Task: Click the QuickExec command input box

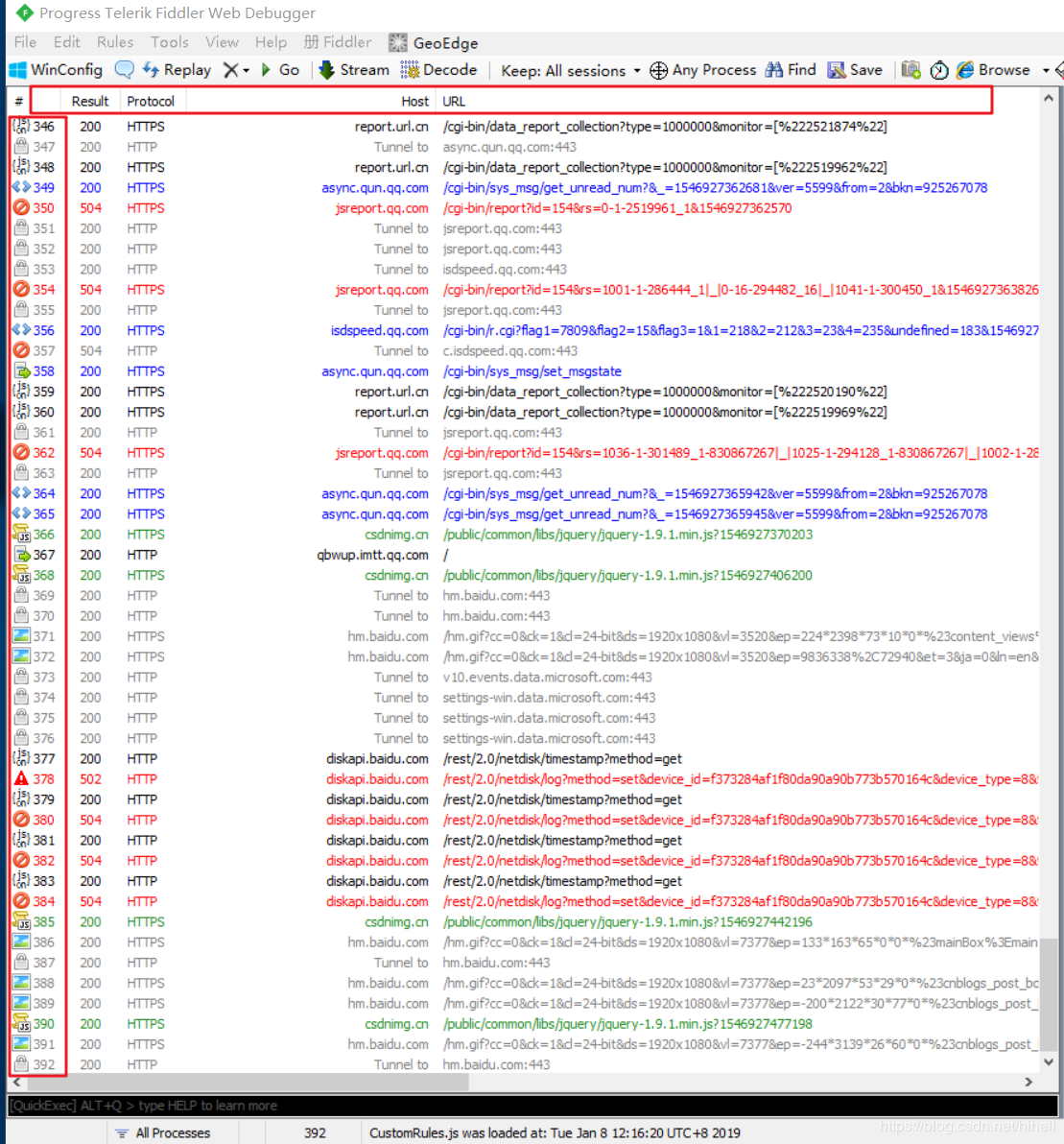Action: (x=532, y=1106)
